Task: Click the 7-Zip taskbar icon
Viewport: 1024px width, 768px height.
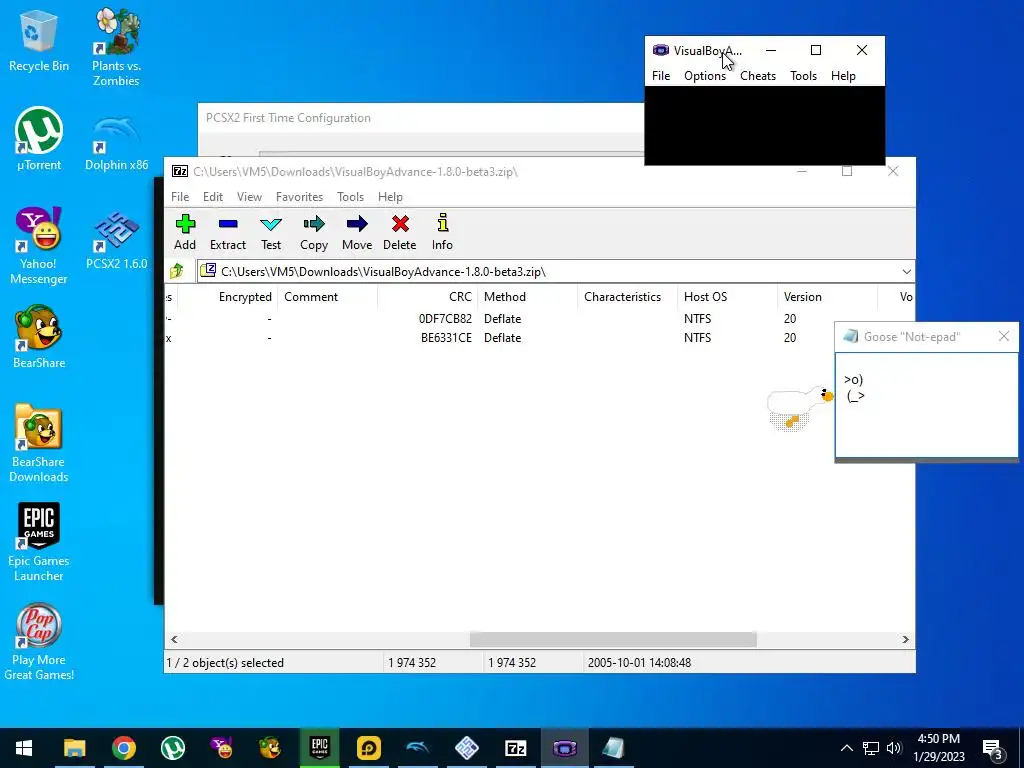Action: point(515,748)
